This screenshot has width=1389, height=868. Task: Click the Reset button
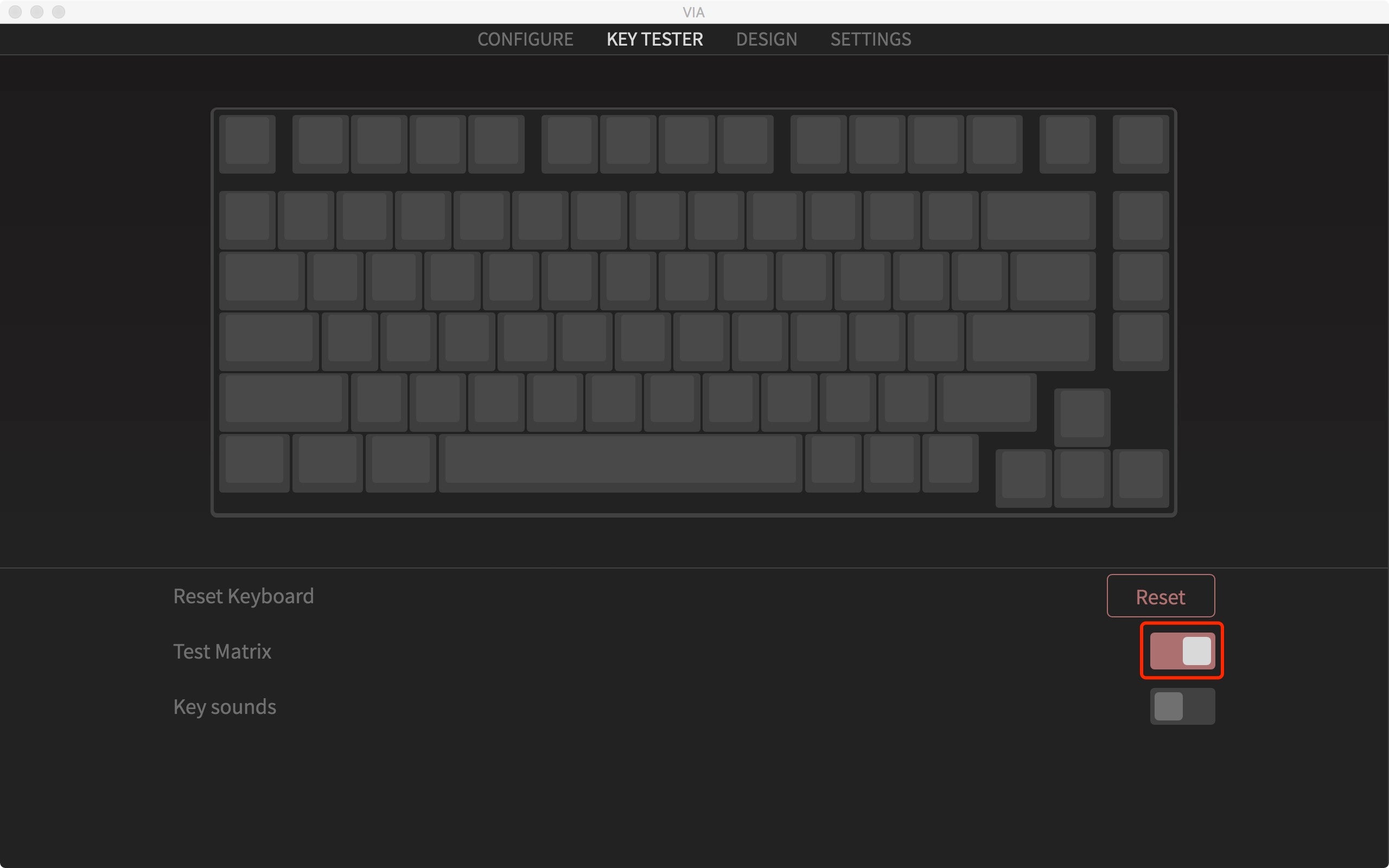click(x=1161, y=596)
